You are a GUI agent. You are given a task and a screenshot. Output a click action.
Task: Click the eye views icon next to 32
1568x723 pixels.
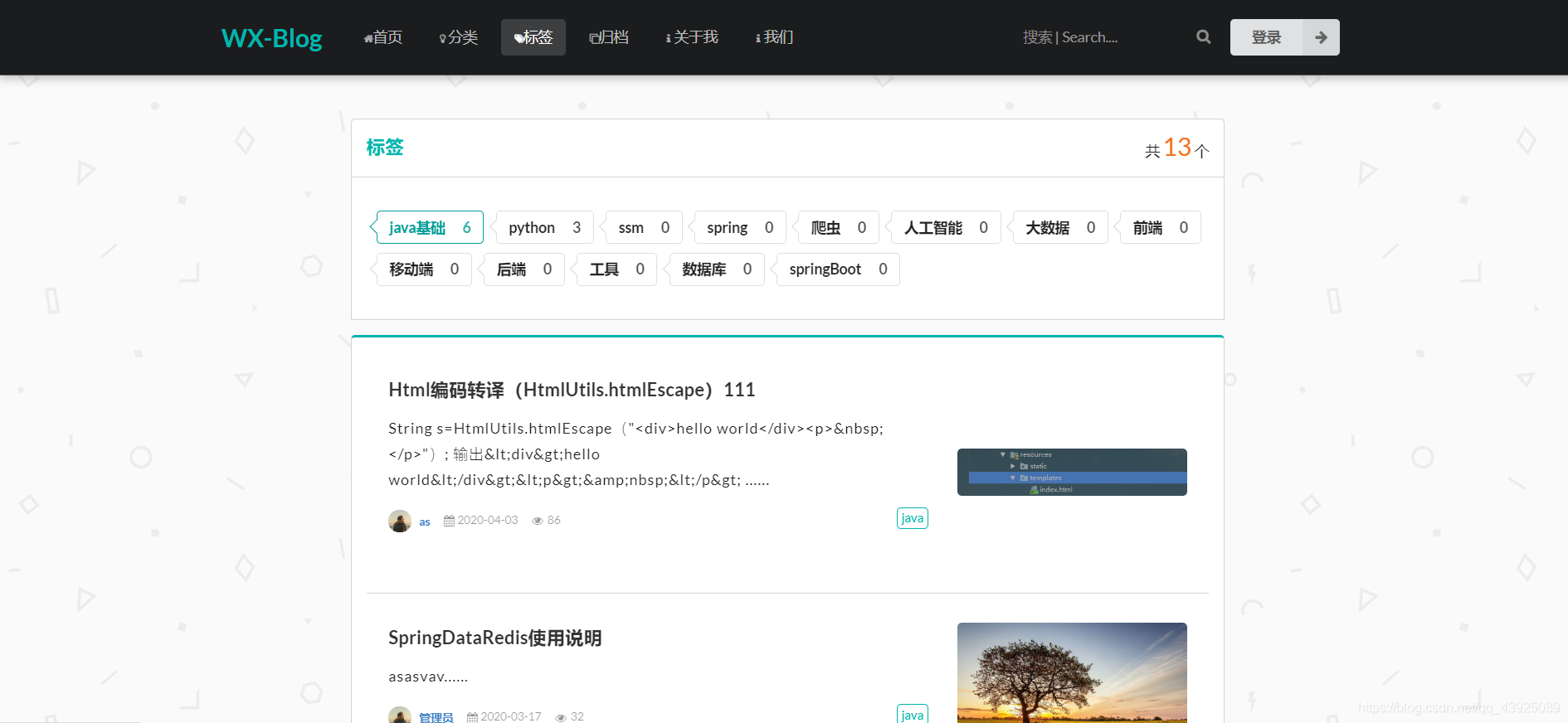pyautogui.click(x=561, y=717)
